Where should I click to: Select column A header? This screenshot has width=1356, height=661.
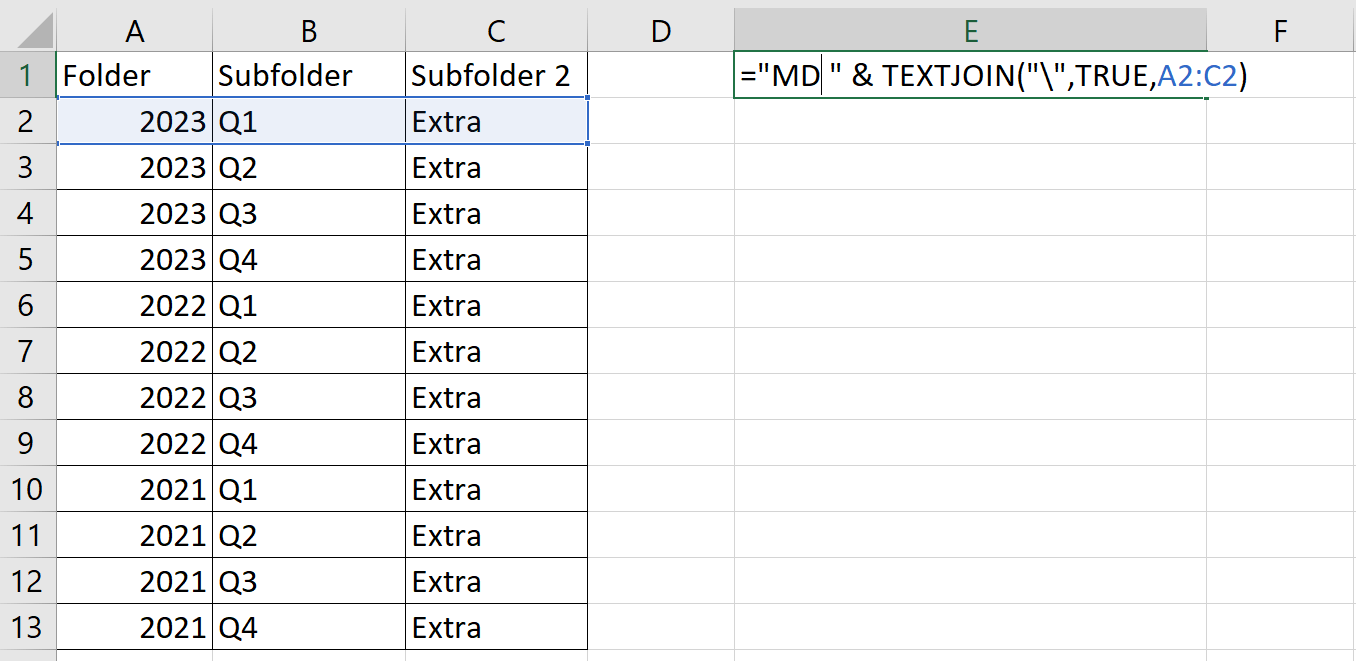click(134, 30)
